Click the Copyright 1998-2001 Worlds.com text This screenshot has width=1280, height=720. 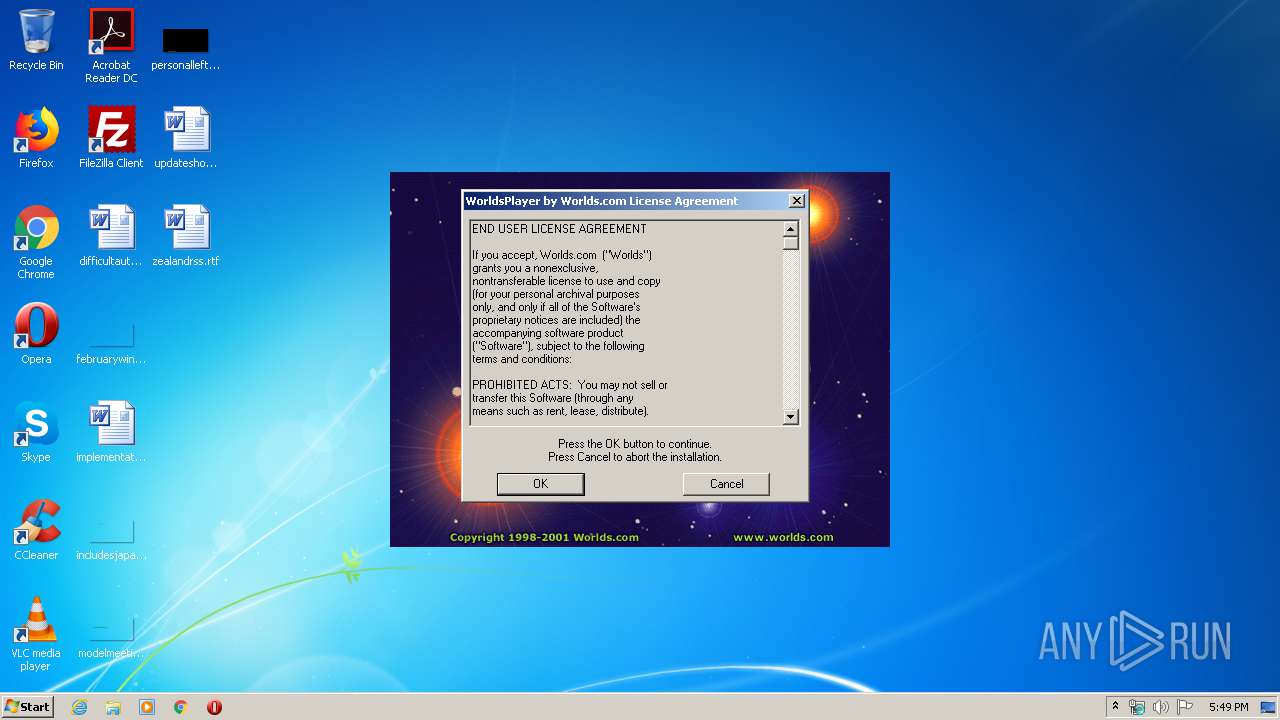click(x=544, y=537)
